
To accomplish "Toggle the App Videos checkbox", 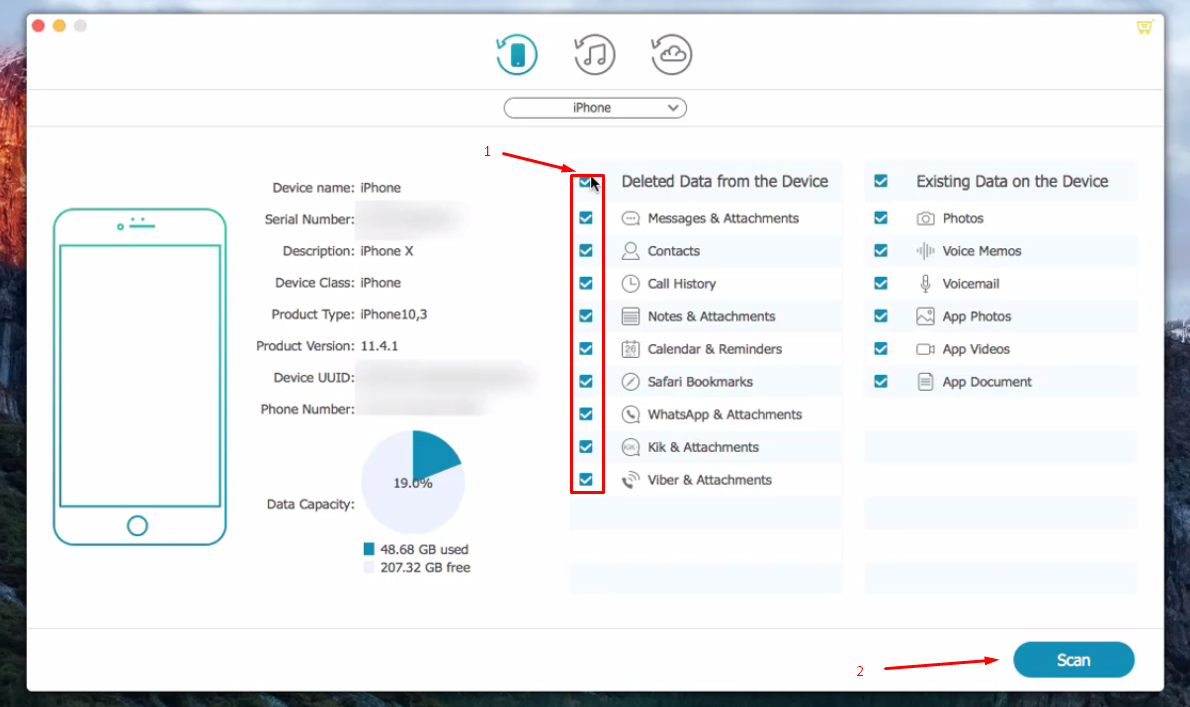I will (x=881, y=349).
